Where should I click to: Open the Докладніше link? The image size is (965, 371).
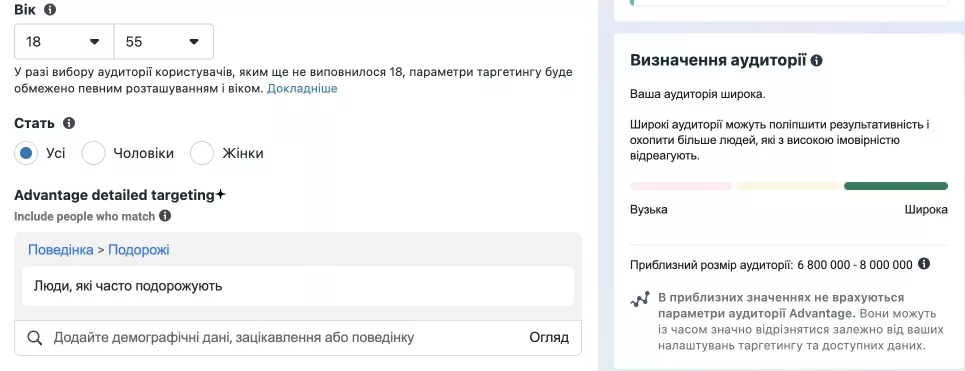click(302, 89)
